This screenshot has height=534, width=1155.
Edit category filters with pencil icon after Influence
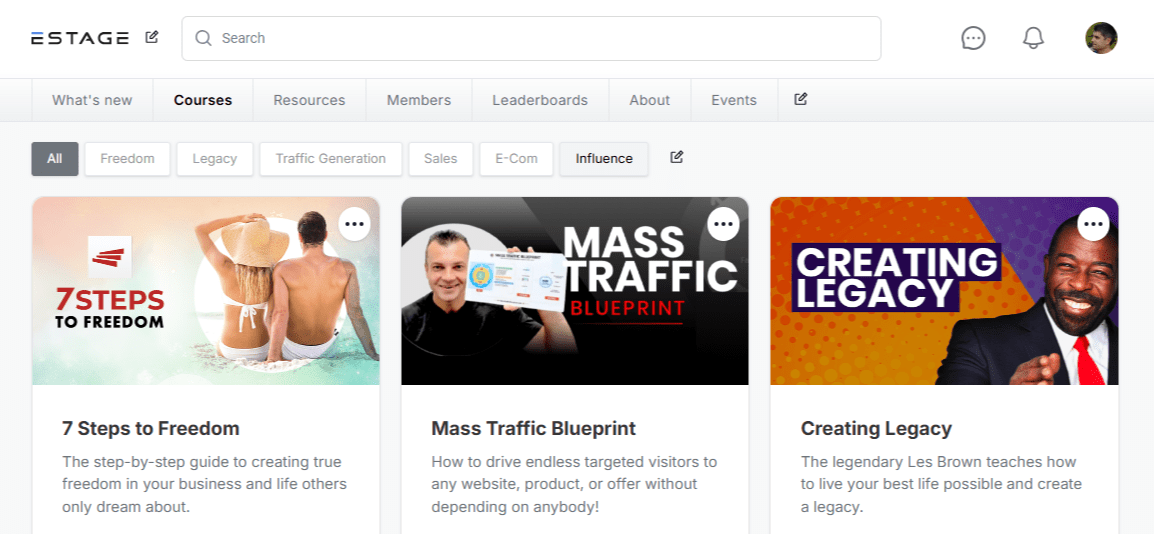pos(677,157)
